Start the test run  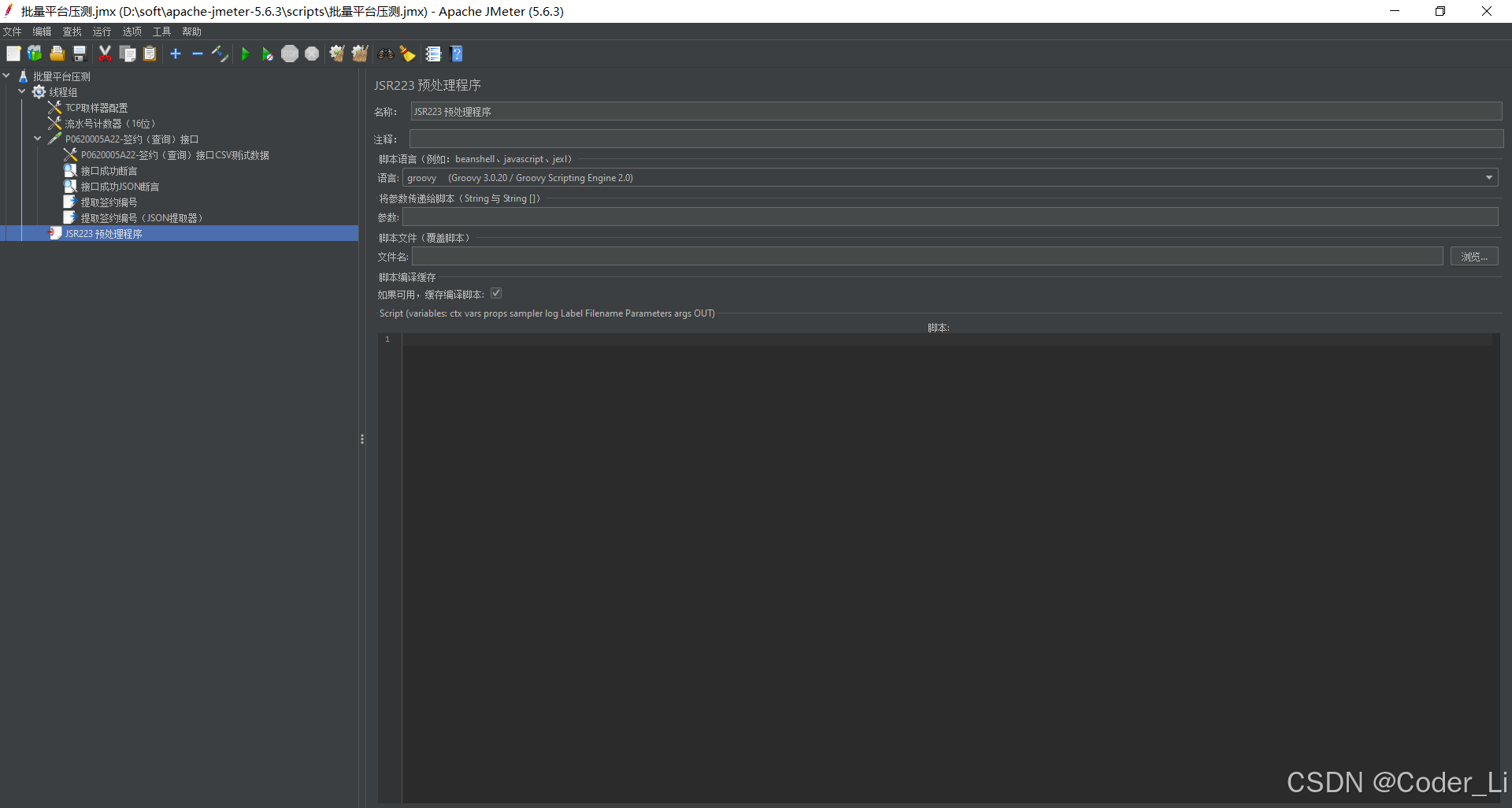pos(246,54)
